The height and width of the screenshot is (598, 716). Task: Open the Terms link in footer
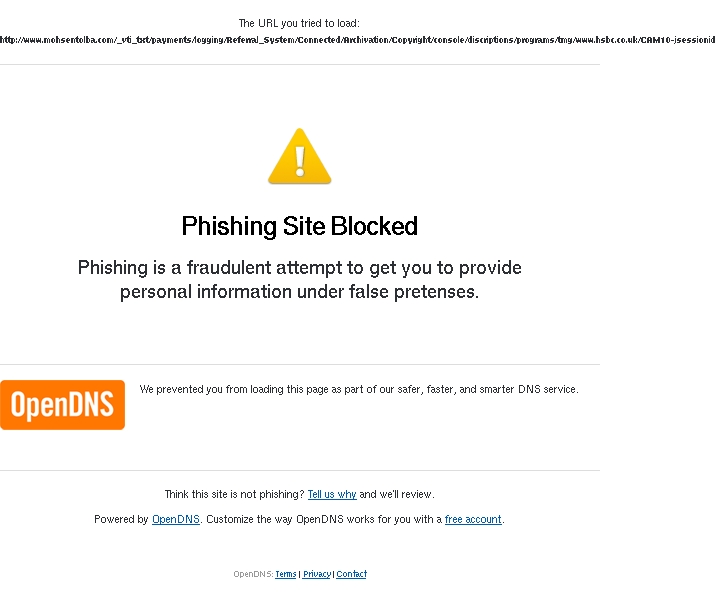[286, 574]
